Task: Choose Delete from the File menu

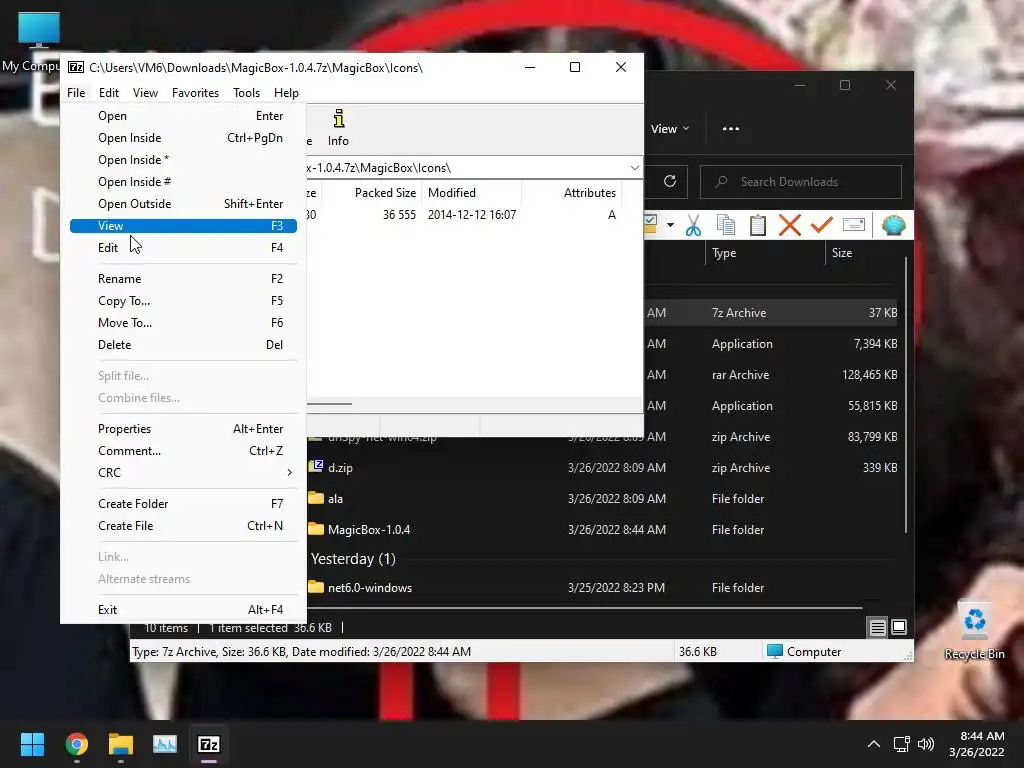Action: point(183,345)
